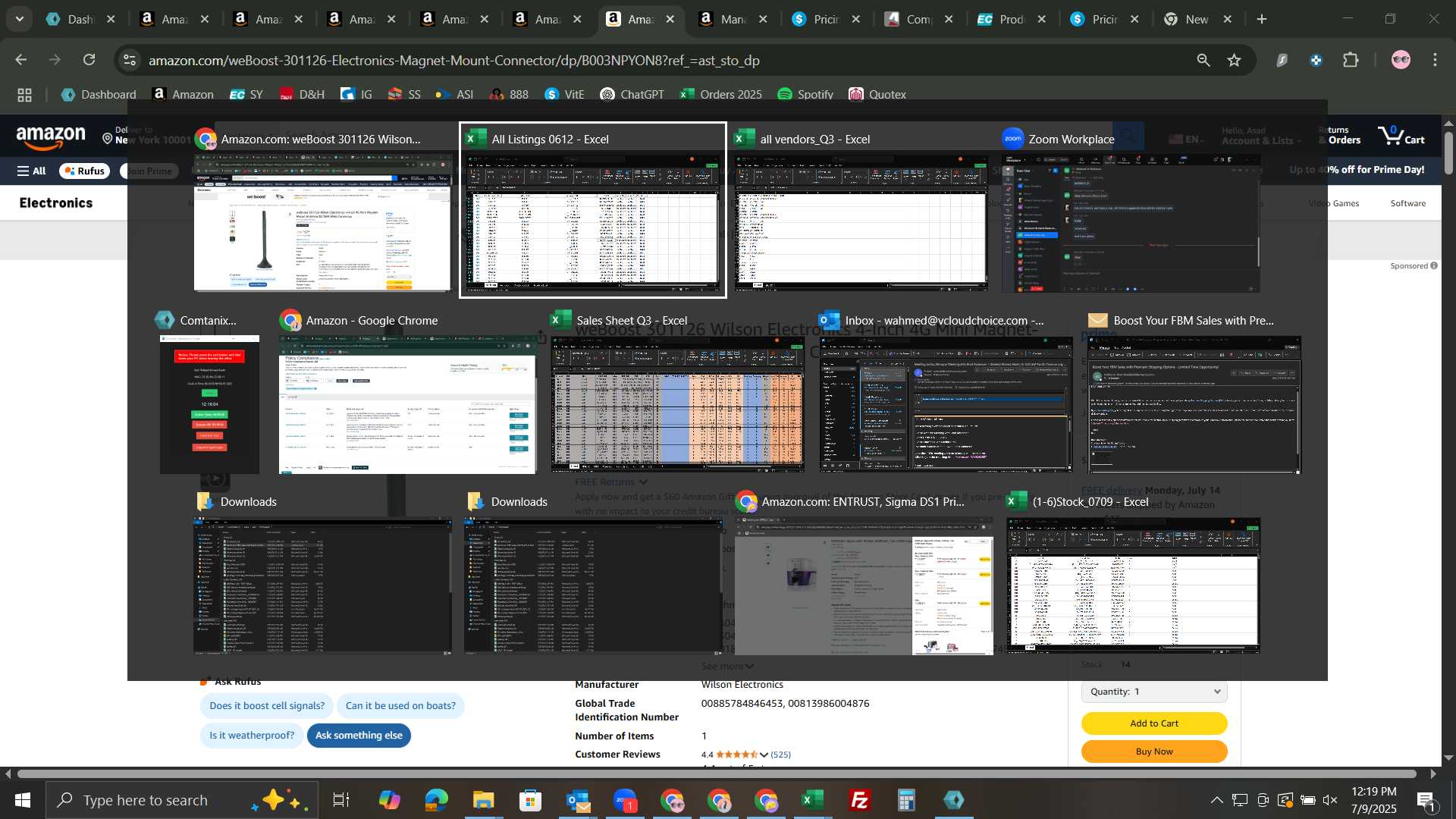Click Does it boost cell signals suggestion
This screenshot has width=1456, height=819.
click(x=267, y=706)
